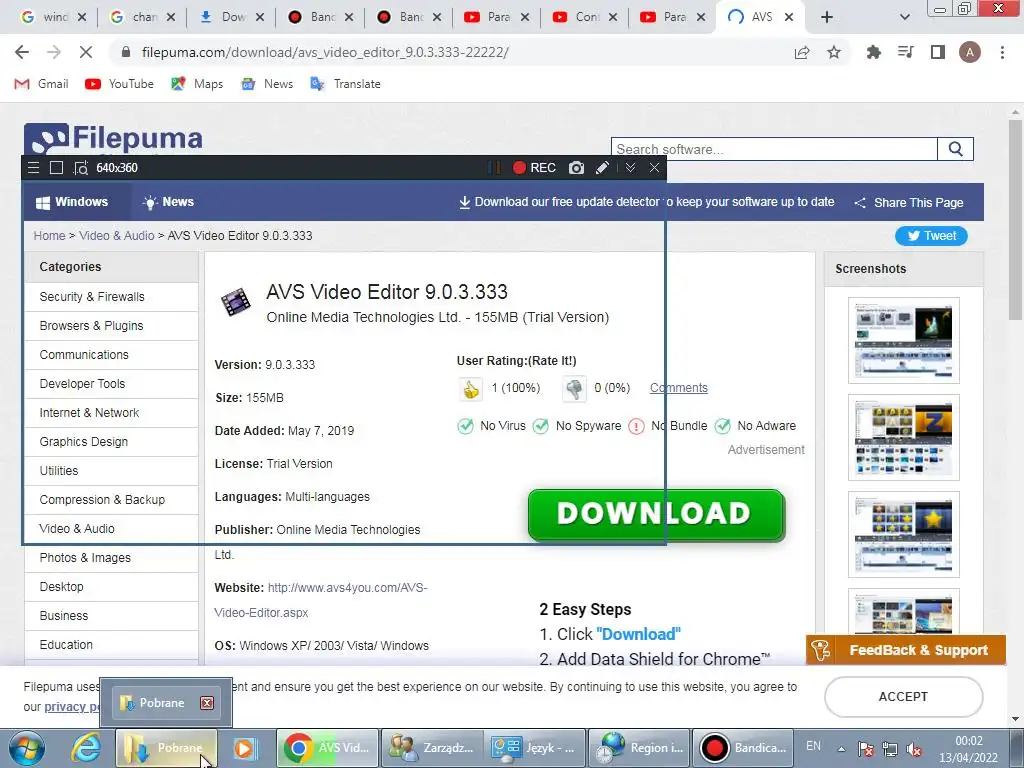This screenshot has height=768, width=1024.
Task: Click the green DOWNLOAD button
Action: point(656,515)
